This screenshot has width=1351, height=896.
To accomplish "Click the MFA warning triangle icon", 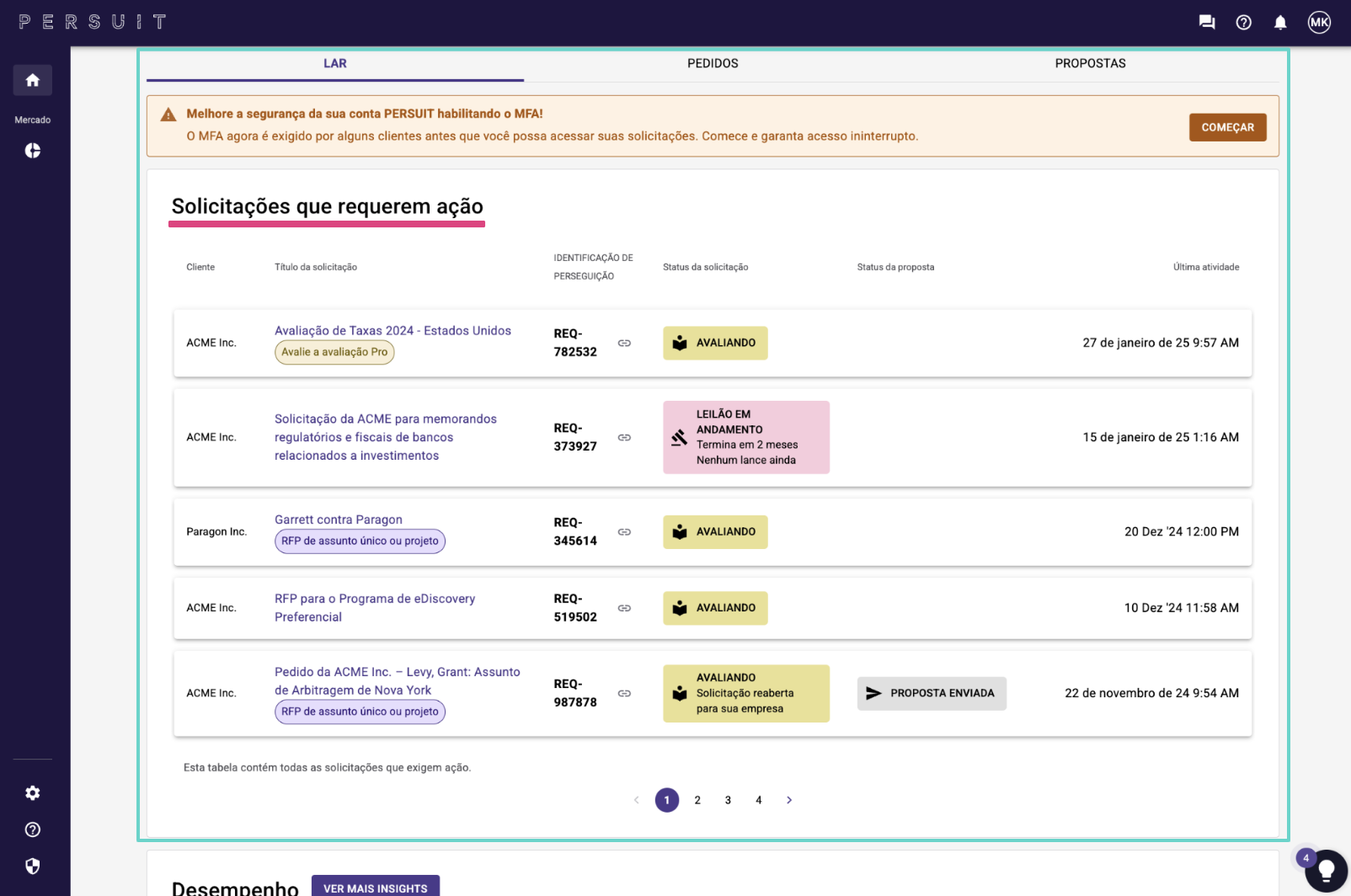I will coord(168,115).
